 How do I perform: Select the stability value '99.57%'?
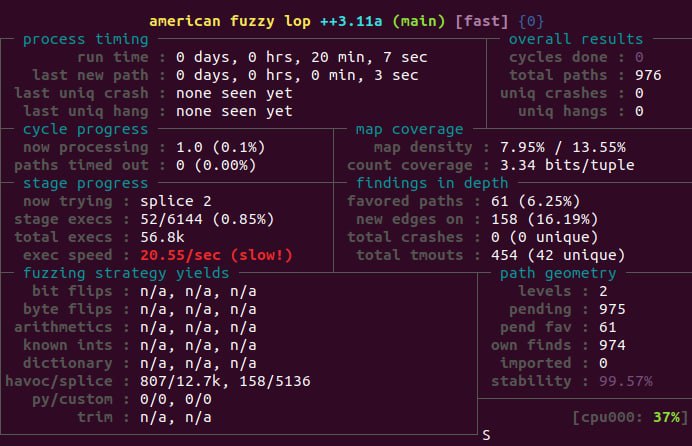coord(625,382)
